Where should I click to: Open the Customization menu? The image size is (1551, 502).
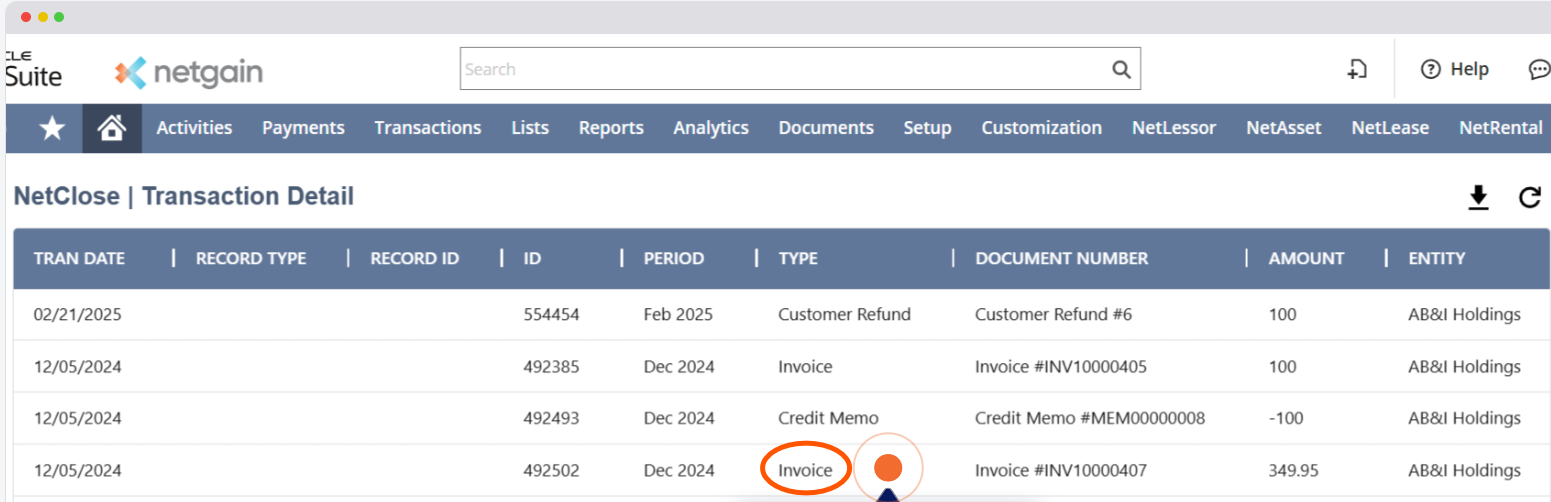[1041, 128]
